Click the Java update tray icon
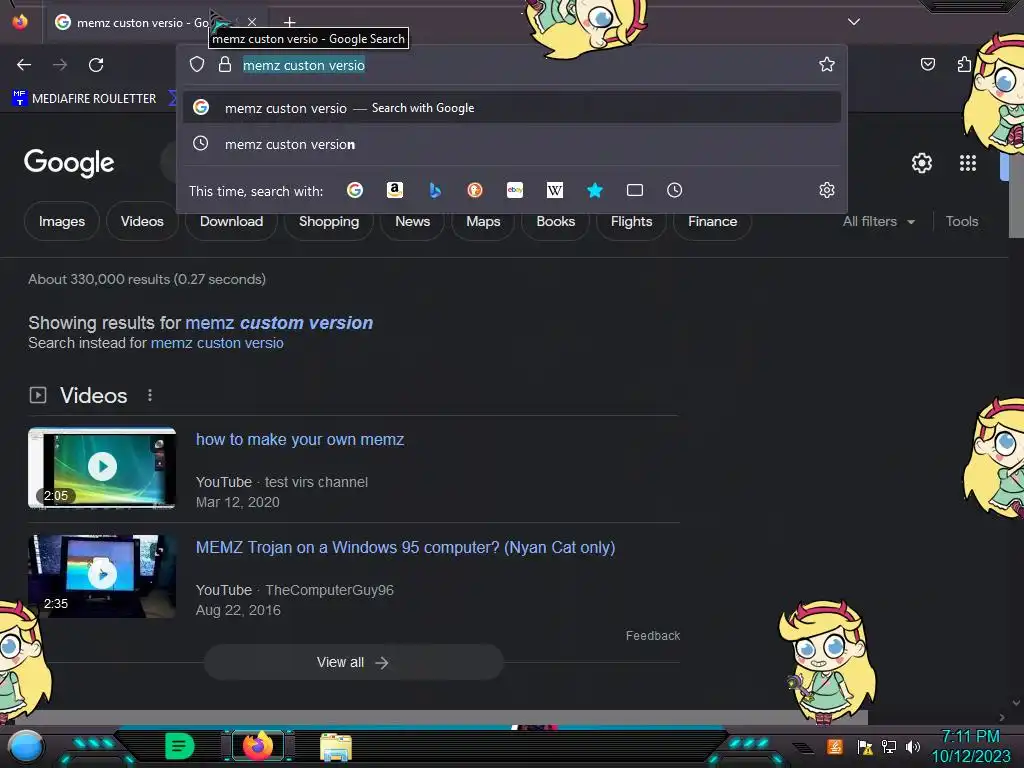The image size is (1024, 768). tap(835, 746)
